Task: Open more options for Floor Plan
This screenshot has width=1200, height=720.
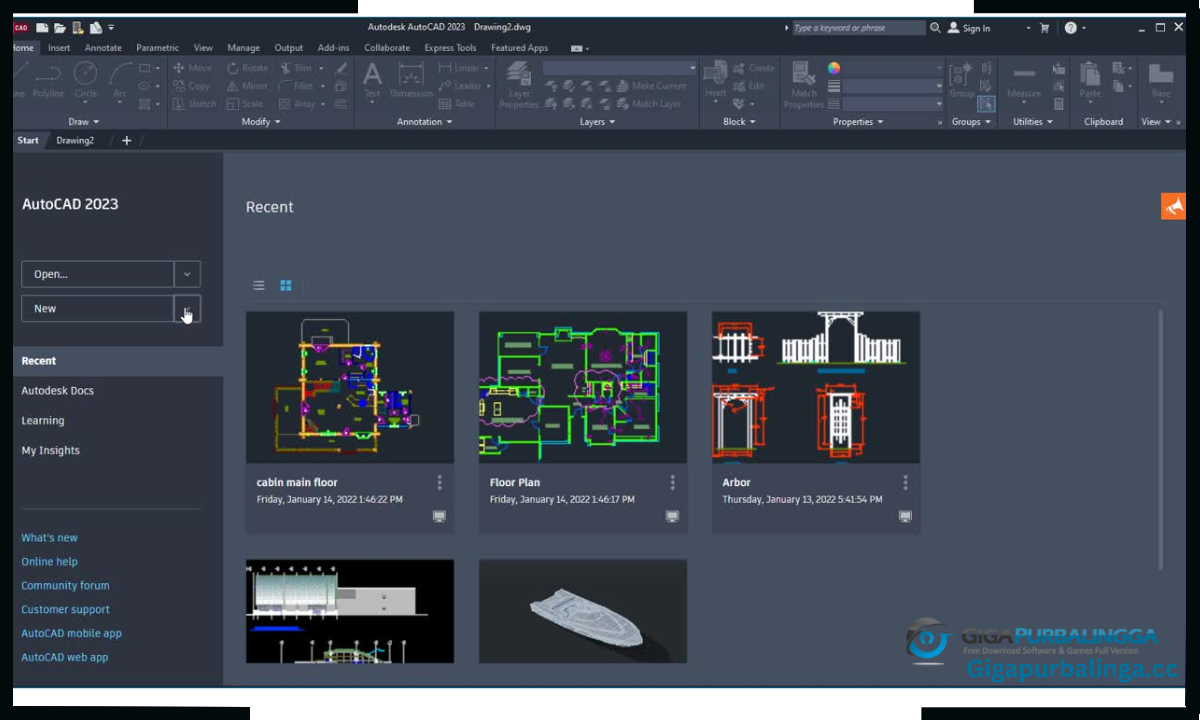Action: (672, 483)
